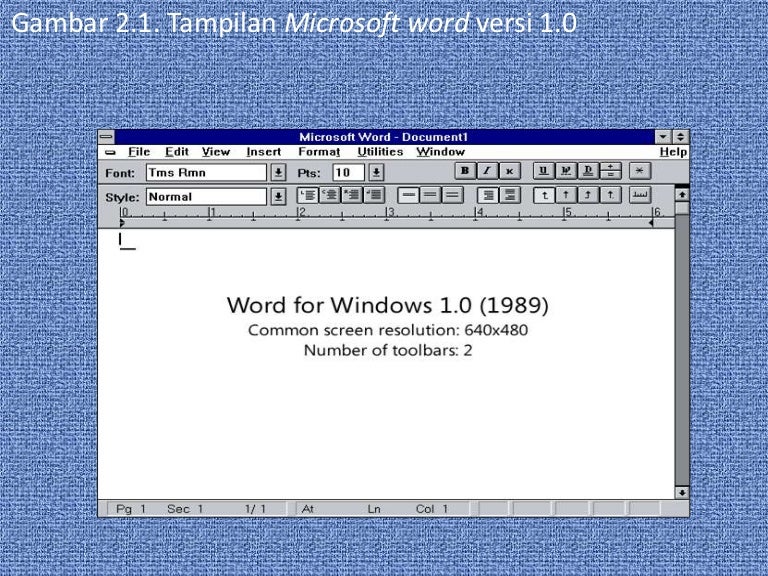
Task: Choose double line spacing icon
Action: click(x=452, y=196)
